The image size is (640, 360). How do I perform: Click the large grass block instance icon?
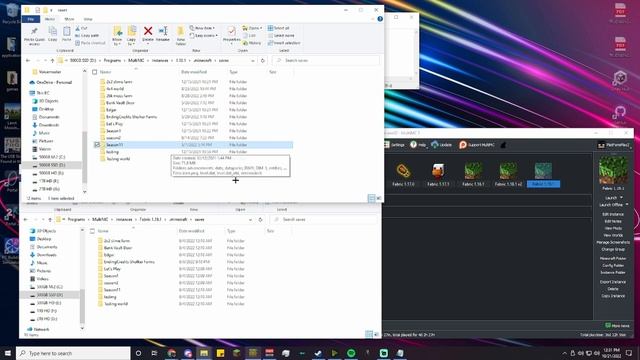tap(613, 170)
